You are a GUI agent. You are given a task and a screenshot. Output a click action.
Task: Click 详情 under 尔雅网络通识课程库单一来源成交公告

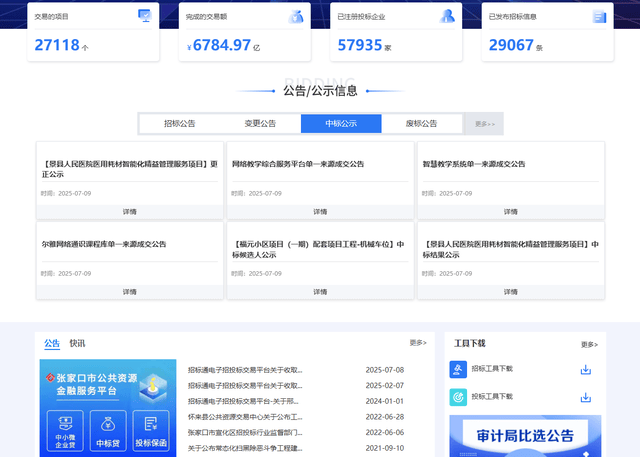[130, 292]
